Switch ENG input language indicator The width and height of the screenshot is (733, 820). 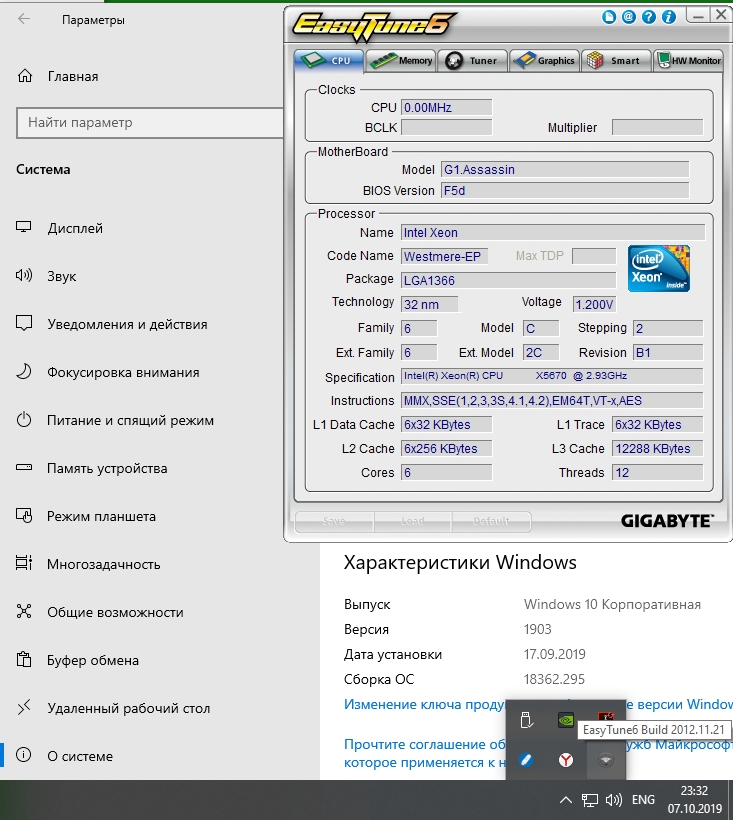point(643,800)
